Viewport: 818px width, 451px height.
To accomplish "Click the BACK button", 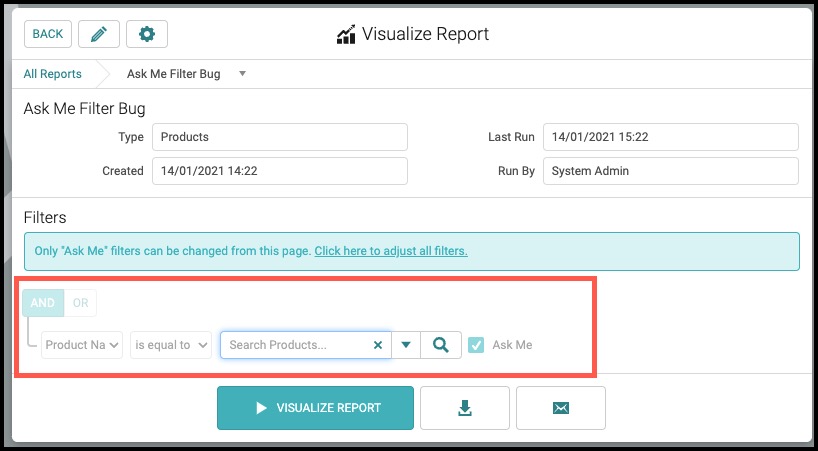I will tap(47, 34).
